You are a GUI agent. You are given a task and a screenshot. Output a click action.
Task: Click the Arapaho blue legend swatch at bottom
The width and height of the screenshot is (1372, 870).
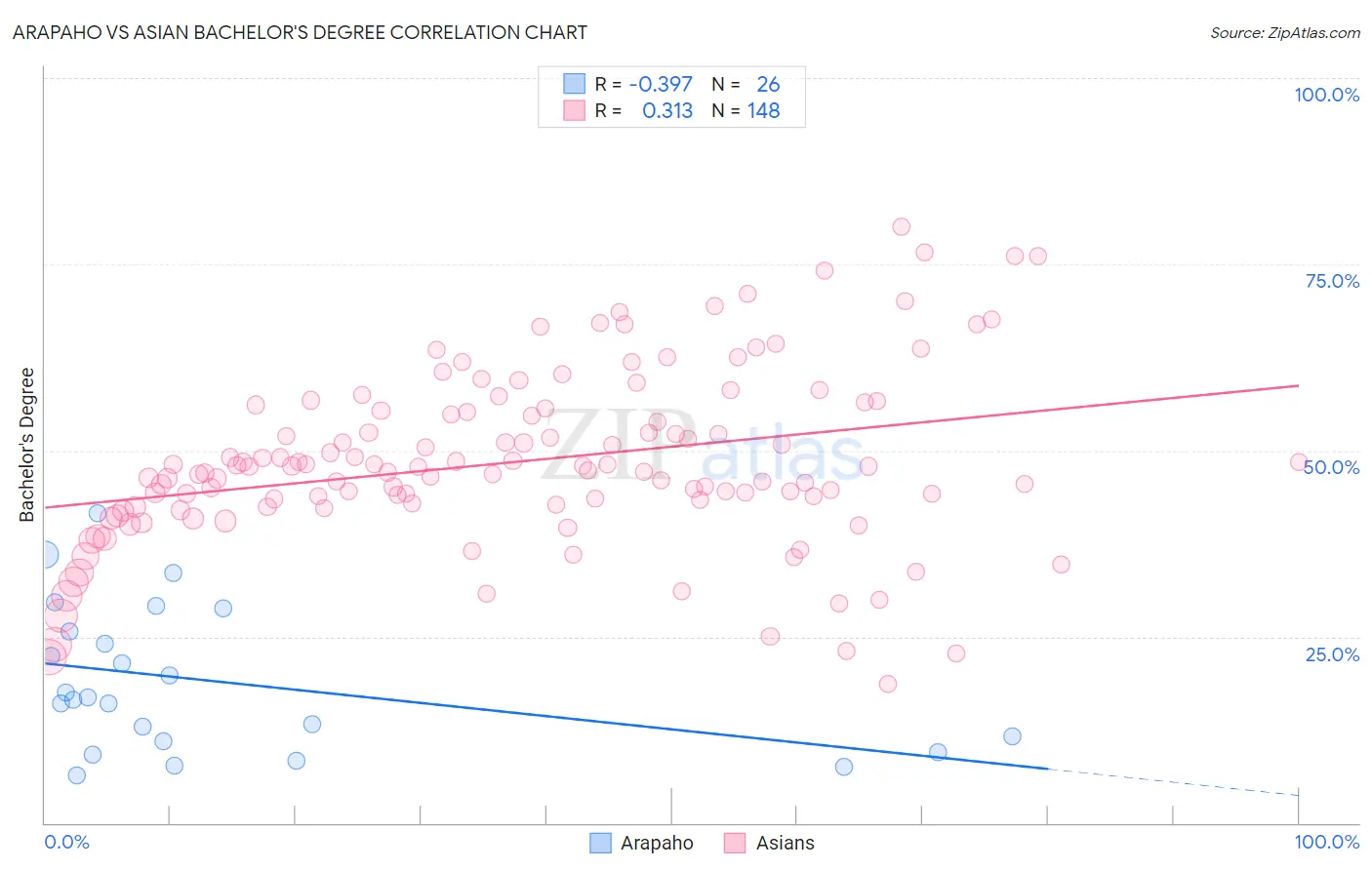(601, 843)
